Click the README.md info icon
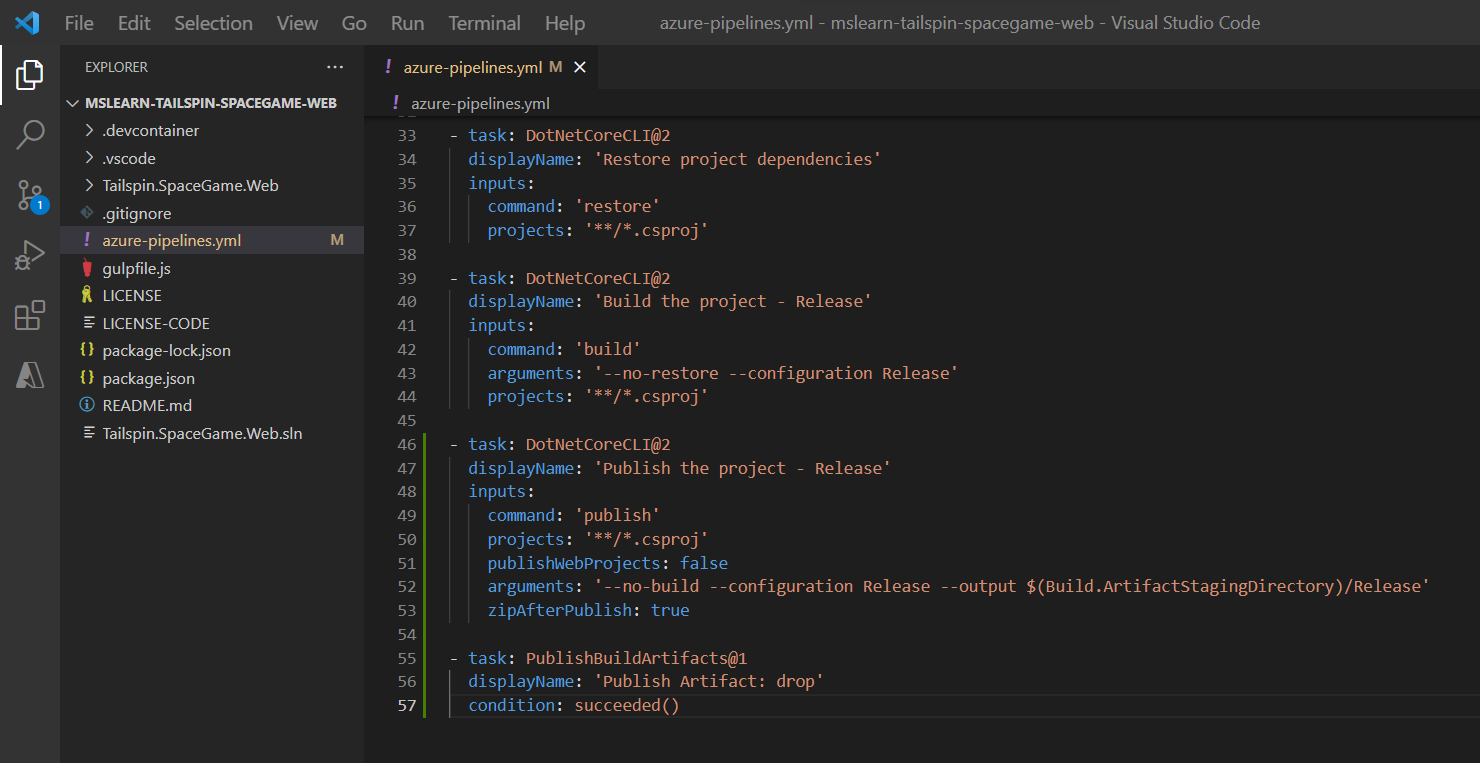 point(87,406)
